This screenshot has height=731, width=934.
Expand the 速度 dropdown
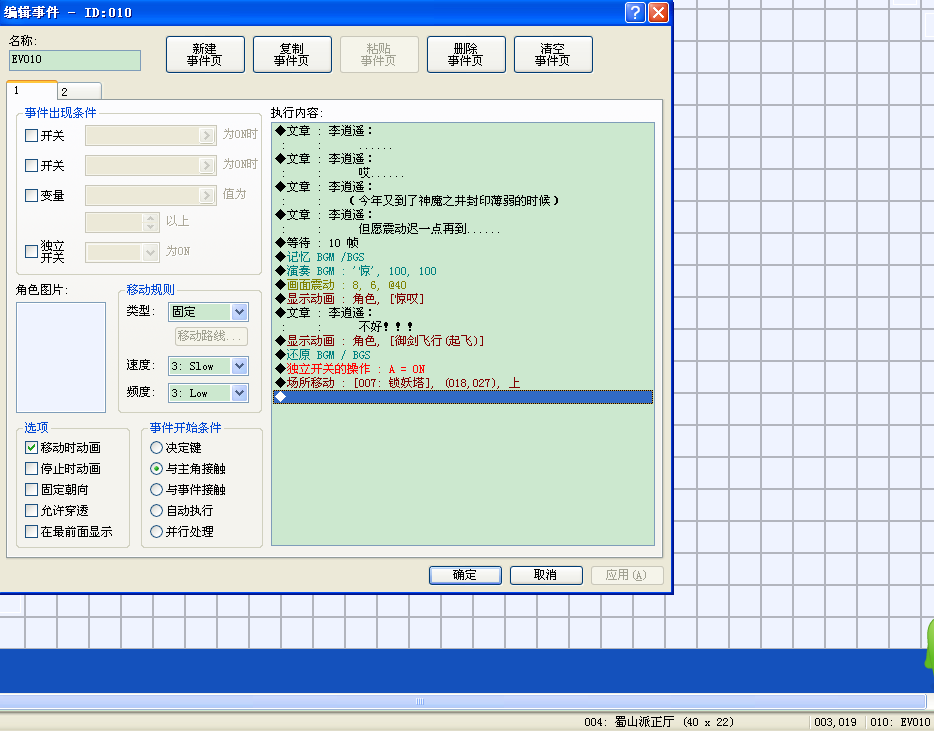(x=239, y=366)
